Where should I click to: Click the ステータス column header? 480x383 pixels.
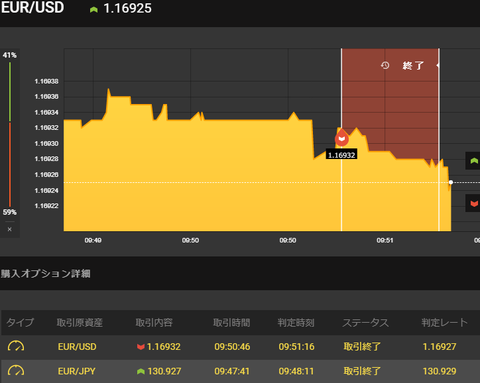(366, 322)
